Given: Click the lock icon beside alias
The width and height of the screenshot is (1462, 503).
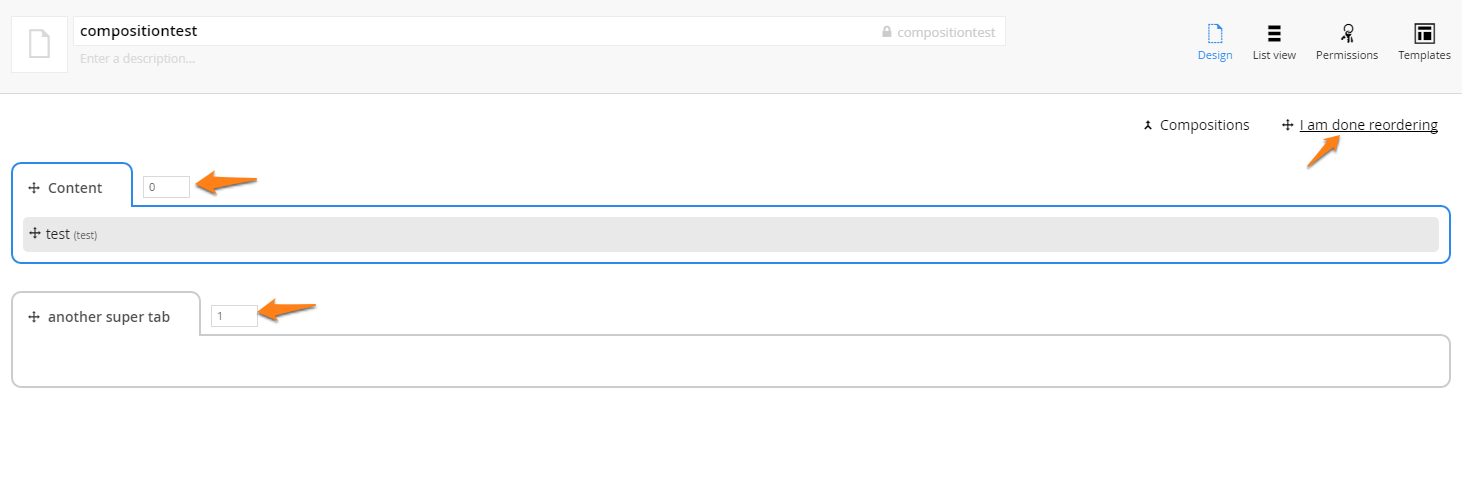Looking at the screenshot, I should (887, 32).
